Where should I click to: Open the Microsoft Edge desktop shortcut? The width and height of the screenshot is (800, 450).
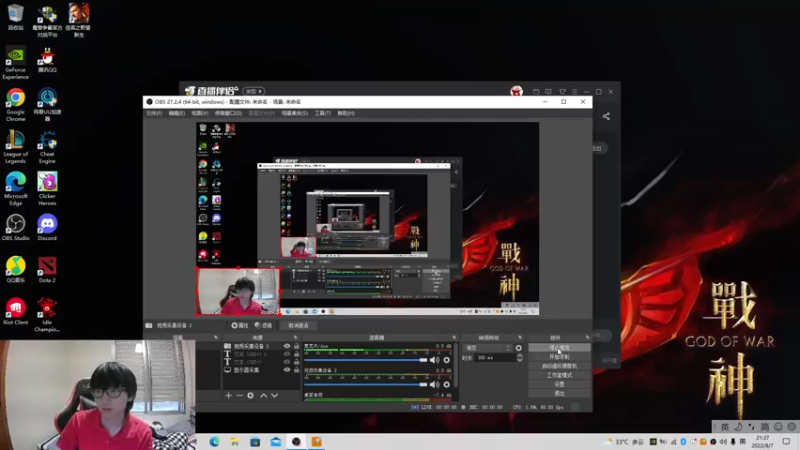pos(15,189)
